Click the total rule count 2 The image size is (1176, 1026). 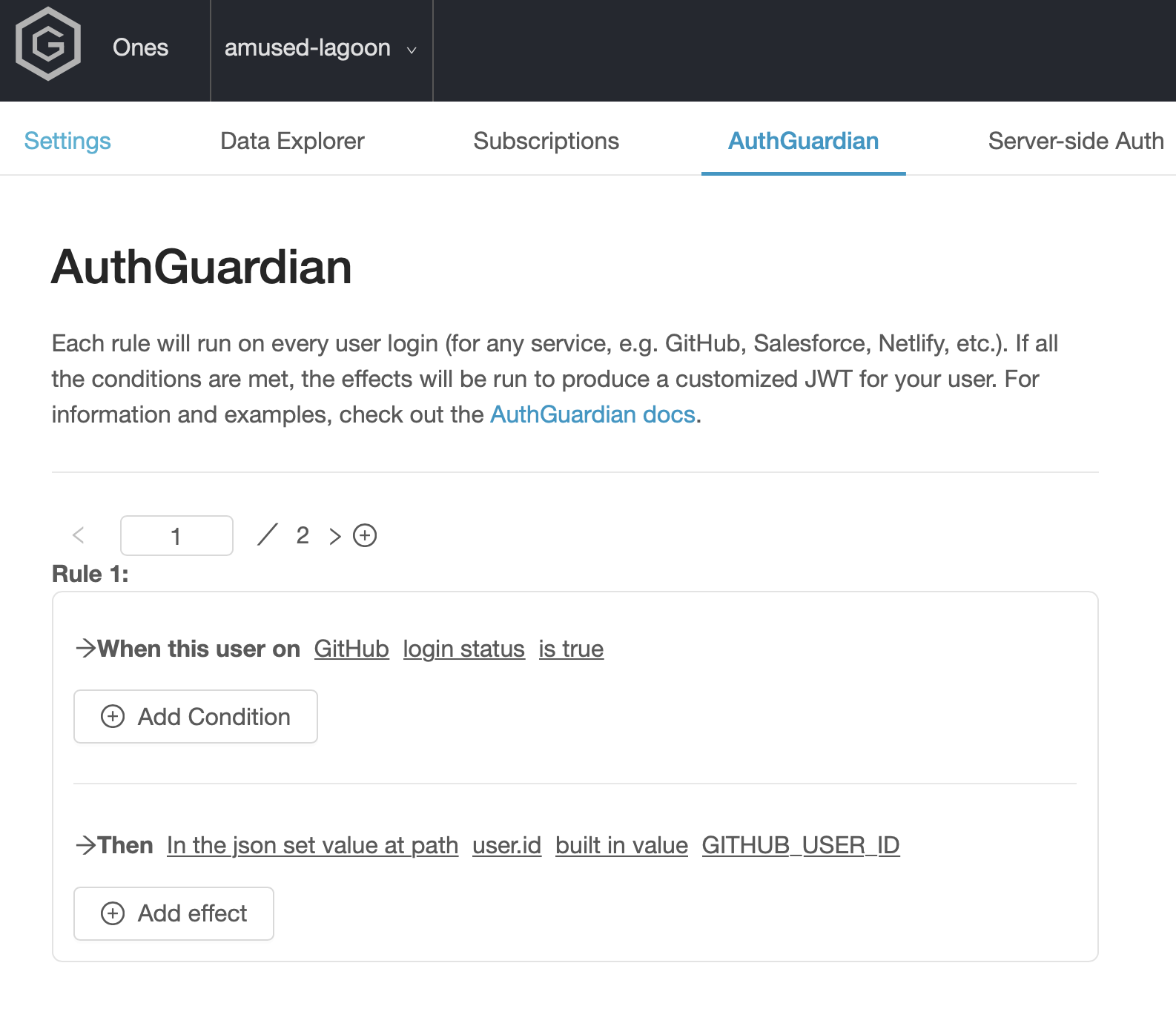click(x=303, y=535)
